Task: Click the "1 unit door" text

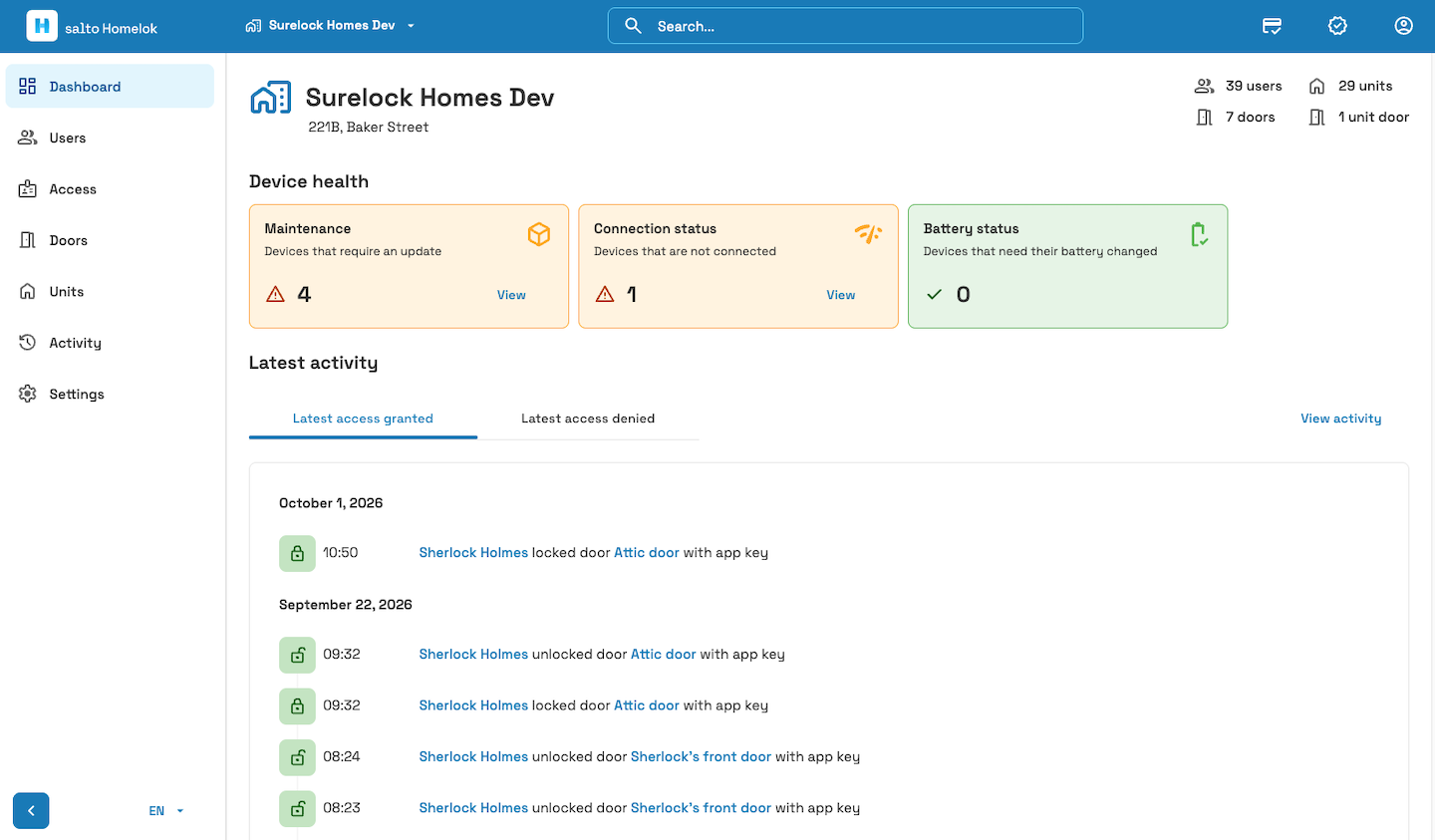Action: pyautogui.click(x=1373, y=118)
